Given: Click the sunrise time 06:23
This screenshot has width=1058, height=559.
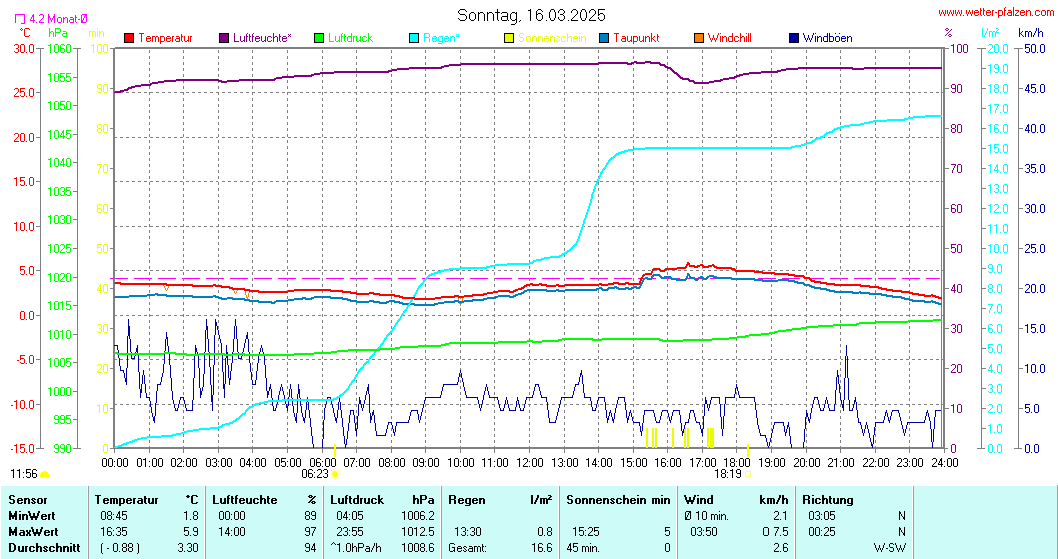Looking at the screenshot, I should (315, 474).
